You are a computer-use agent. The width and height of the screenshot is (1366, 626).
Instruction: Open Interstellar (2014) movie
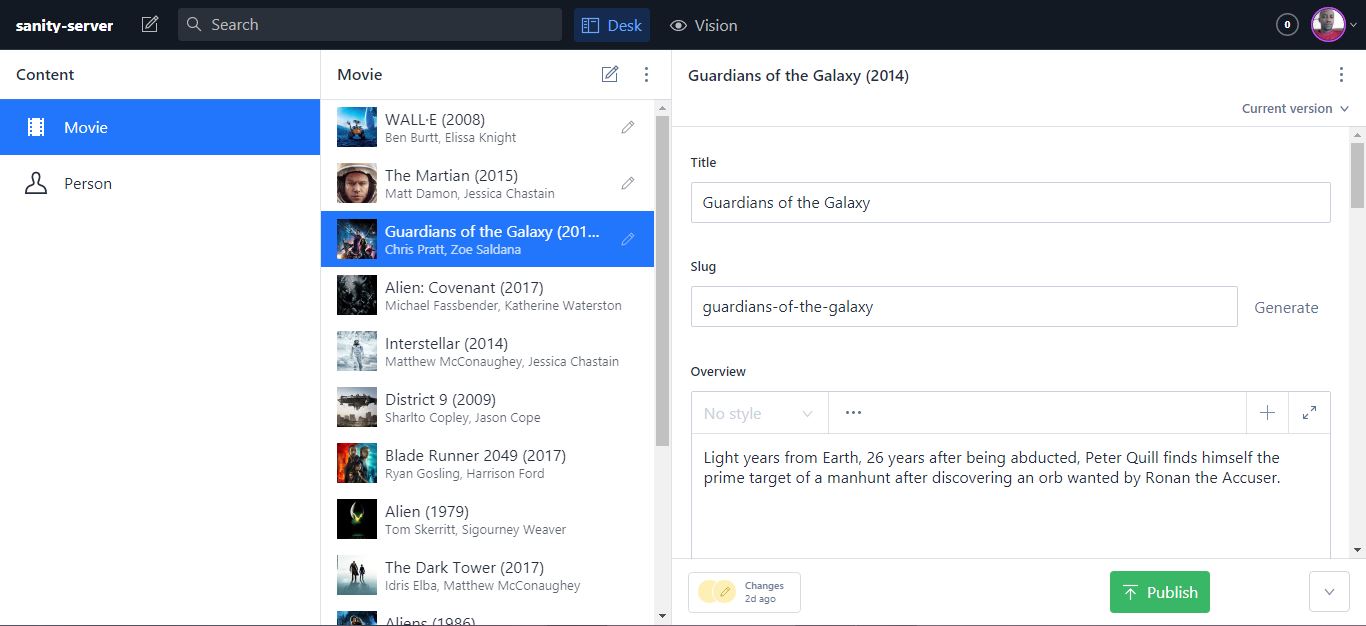488,351
